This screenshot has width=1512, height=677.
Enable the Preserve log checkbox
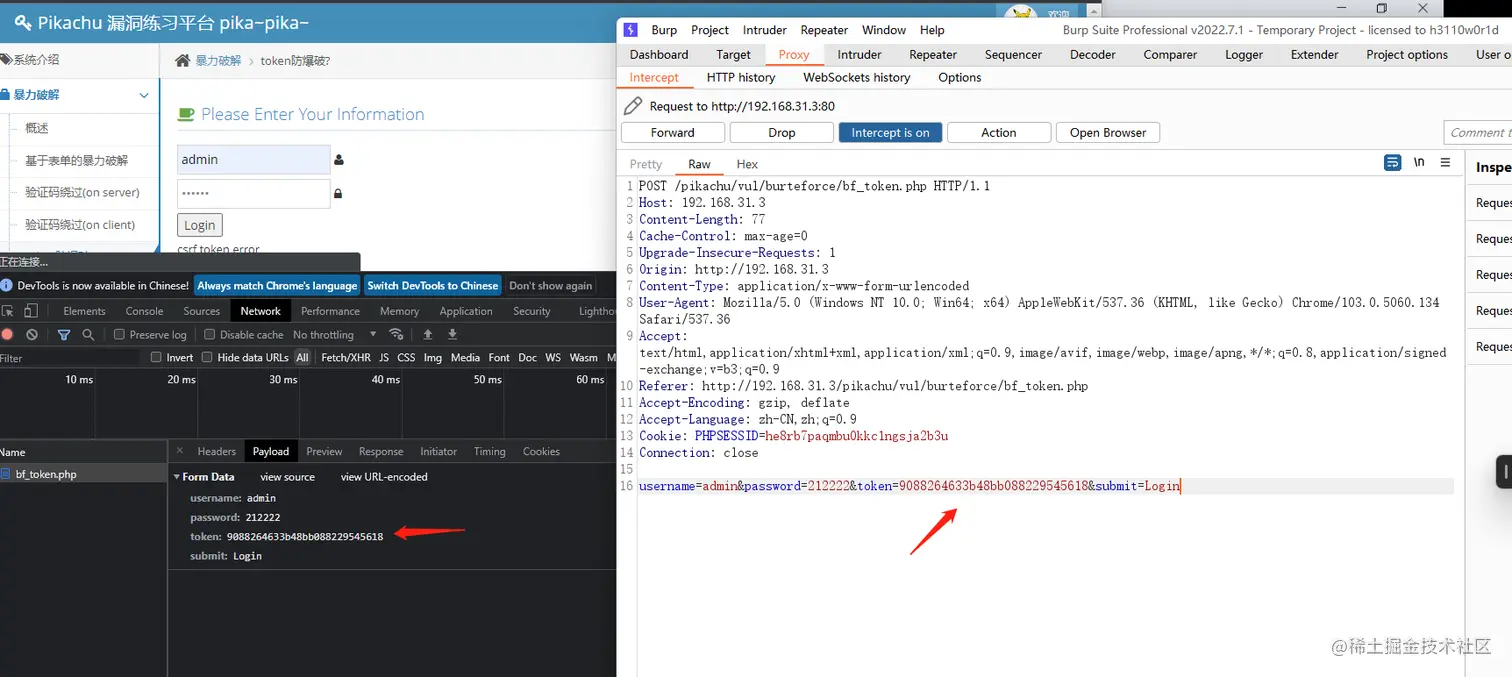click(119, 335)
